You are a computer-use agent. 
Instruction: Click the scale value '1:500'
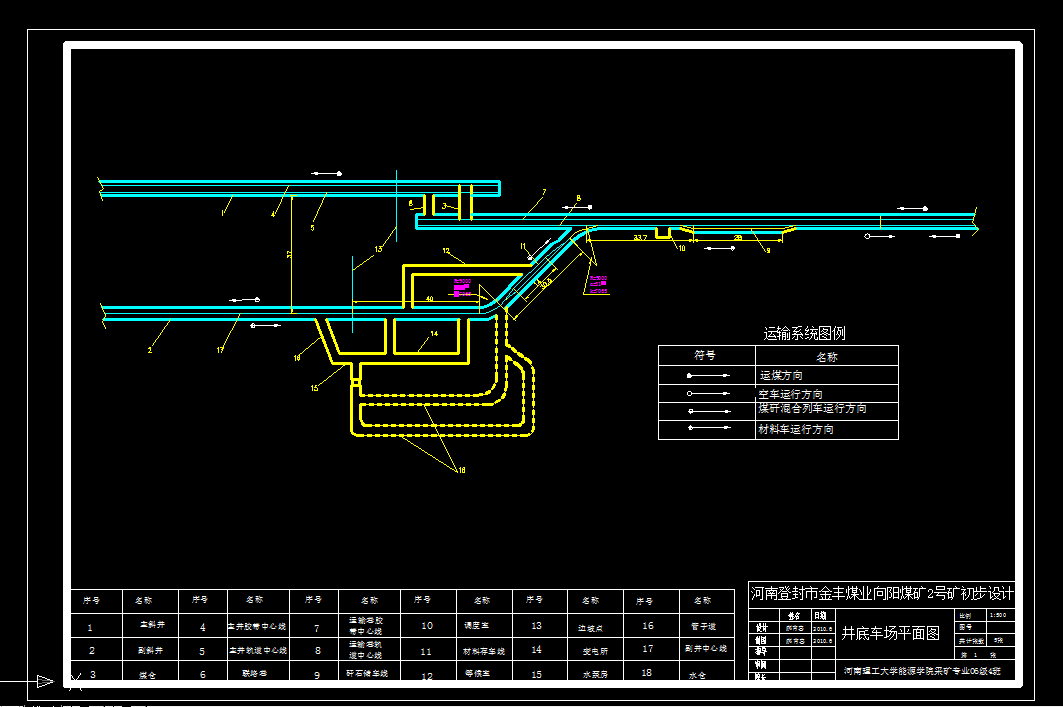[997, 615]
